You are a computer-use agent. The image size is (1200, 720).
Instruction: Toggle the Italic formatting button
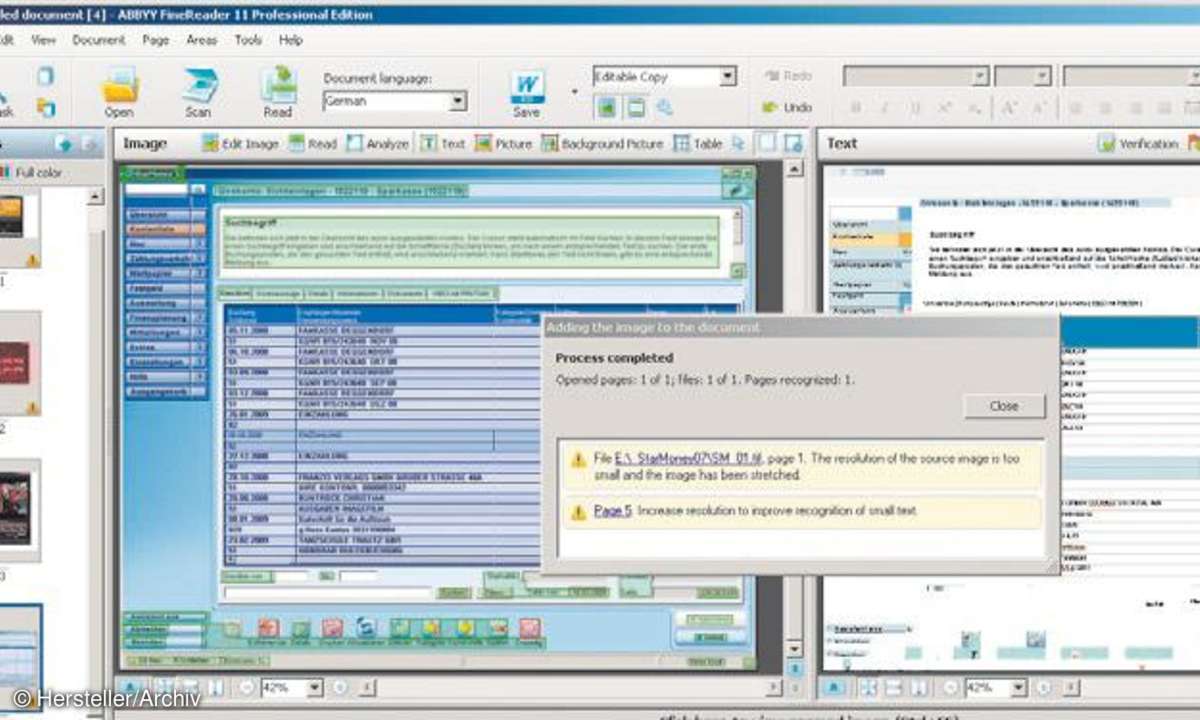click(884, 108)
